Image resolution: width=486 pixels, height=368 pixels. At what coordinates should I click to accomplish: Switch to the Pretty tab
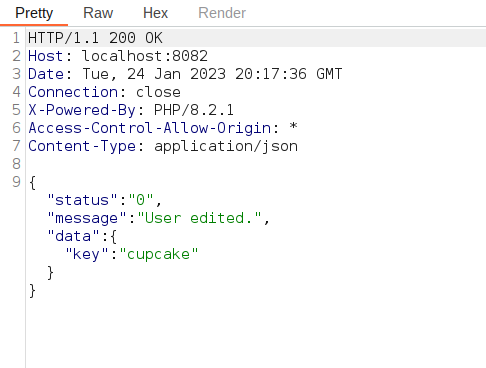[34, 13]
